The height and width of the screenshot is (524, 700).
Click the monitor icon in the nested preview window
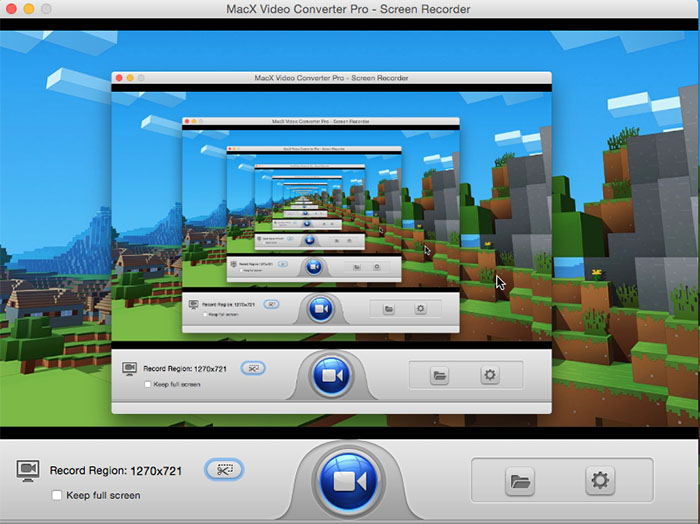pos(129,369)
